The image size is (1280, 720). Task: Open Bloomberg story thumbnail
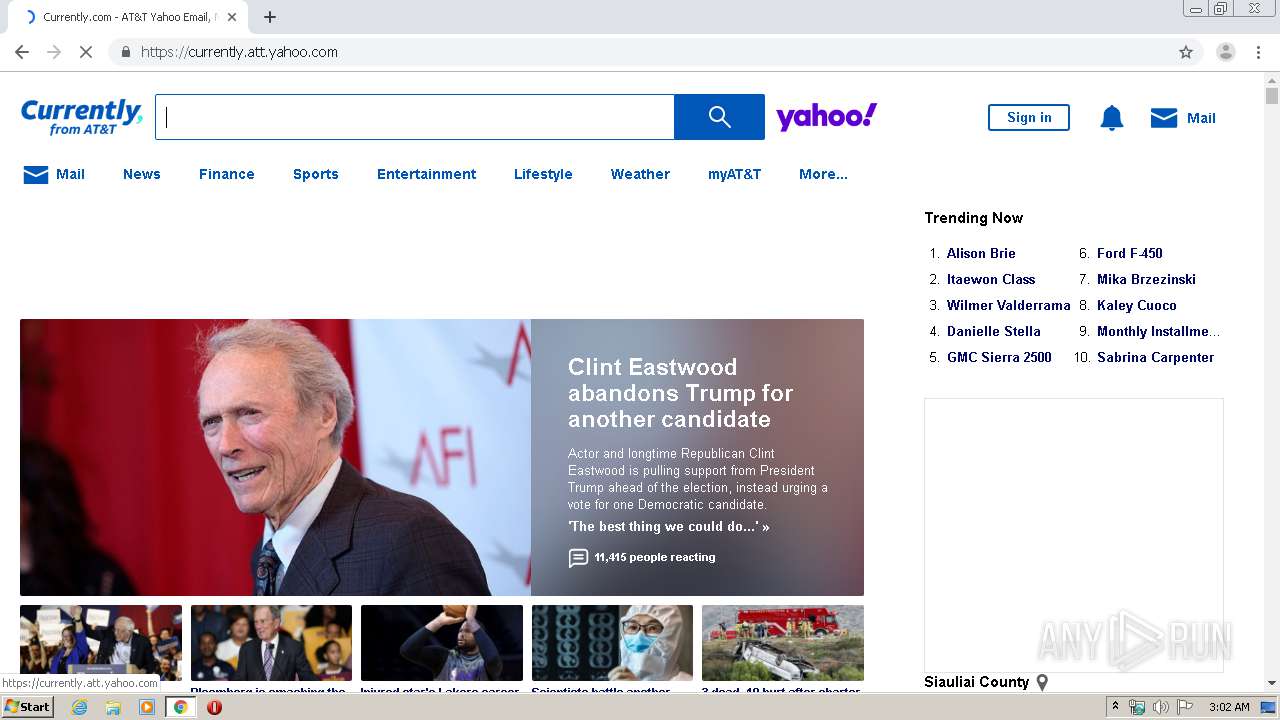(271, 643)
